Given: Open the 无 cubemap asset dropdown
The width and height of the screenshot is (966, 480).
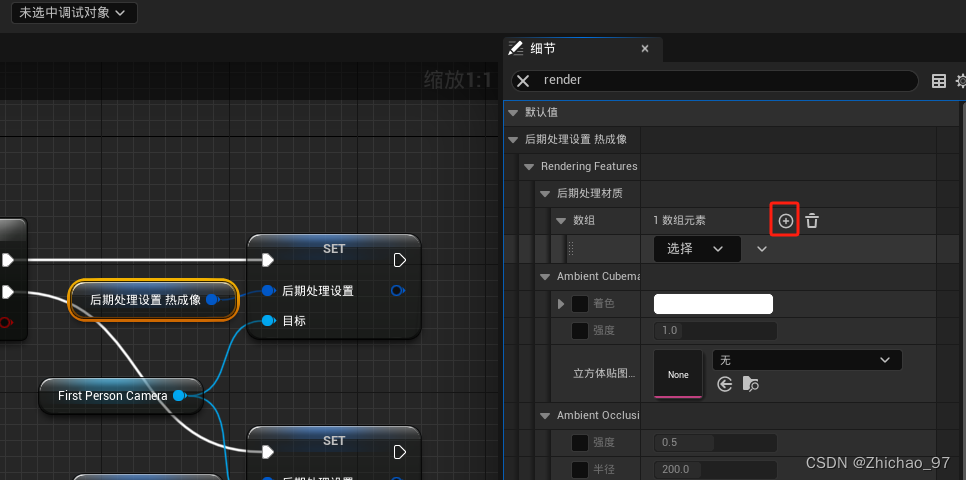Looking at the screenshot, I should (x=807, y=360).
